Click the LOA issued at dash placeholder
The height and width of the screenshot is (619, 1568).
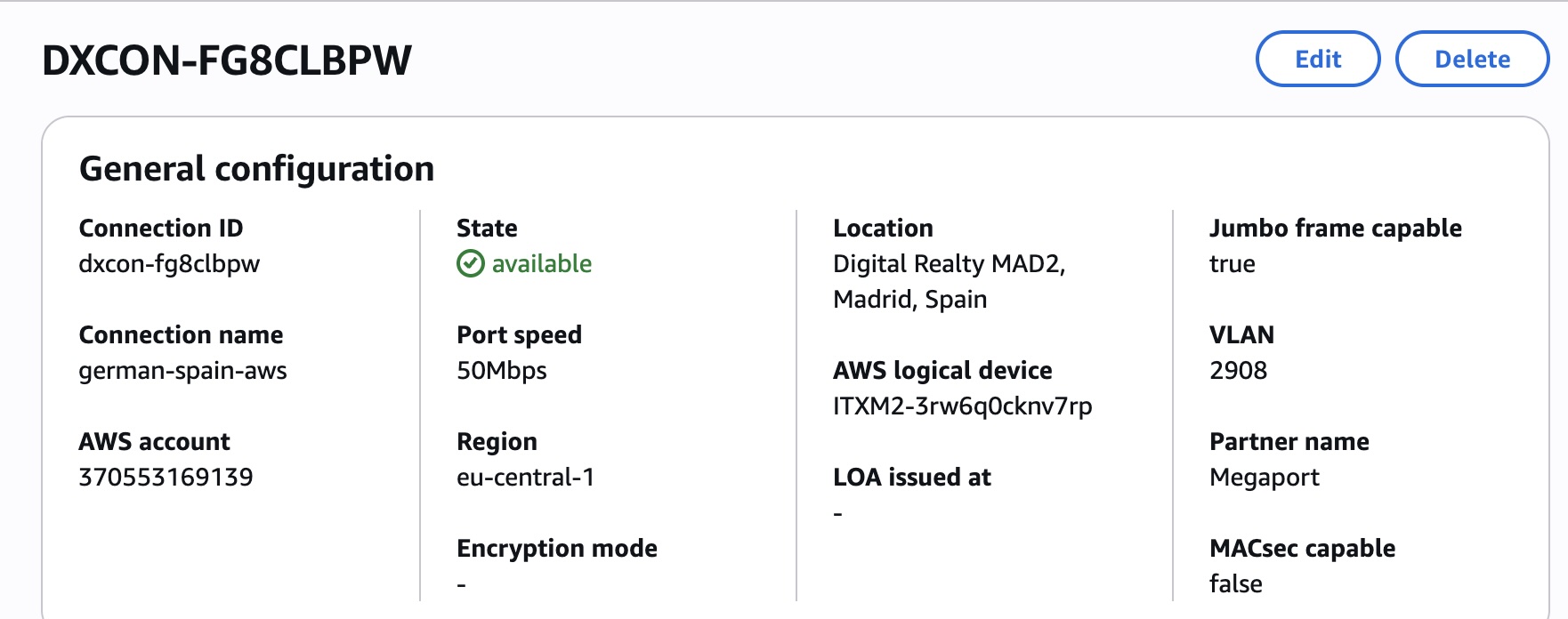point(836,512)
